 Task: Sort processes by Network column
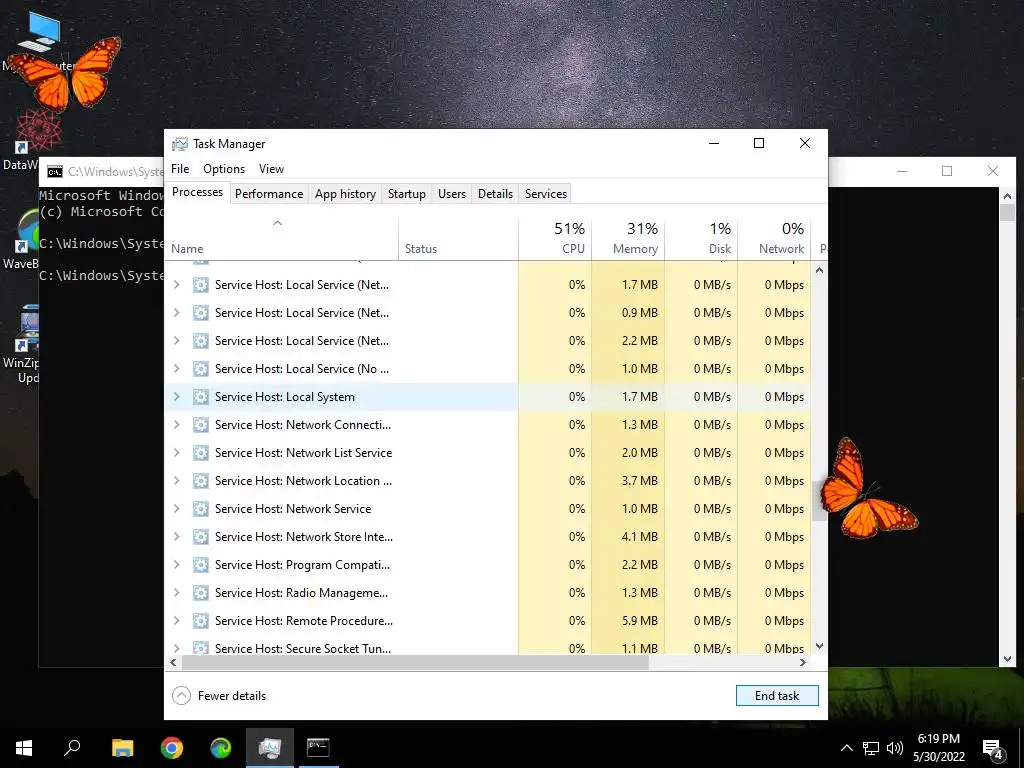click(775, 239)
